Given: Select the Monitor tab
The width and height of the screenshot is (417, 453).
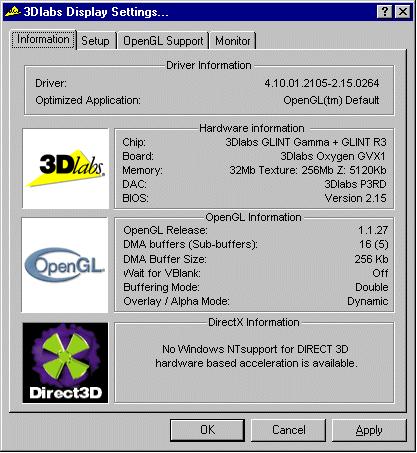Looking at the screenshot, I should [233, 41].
